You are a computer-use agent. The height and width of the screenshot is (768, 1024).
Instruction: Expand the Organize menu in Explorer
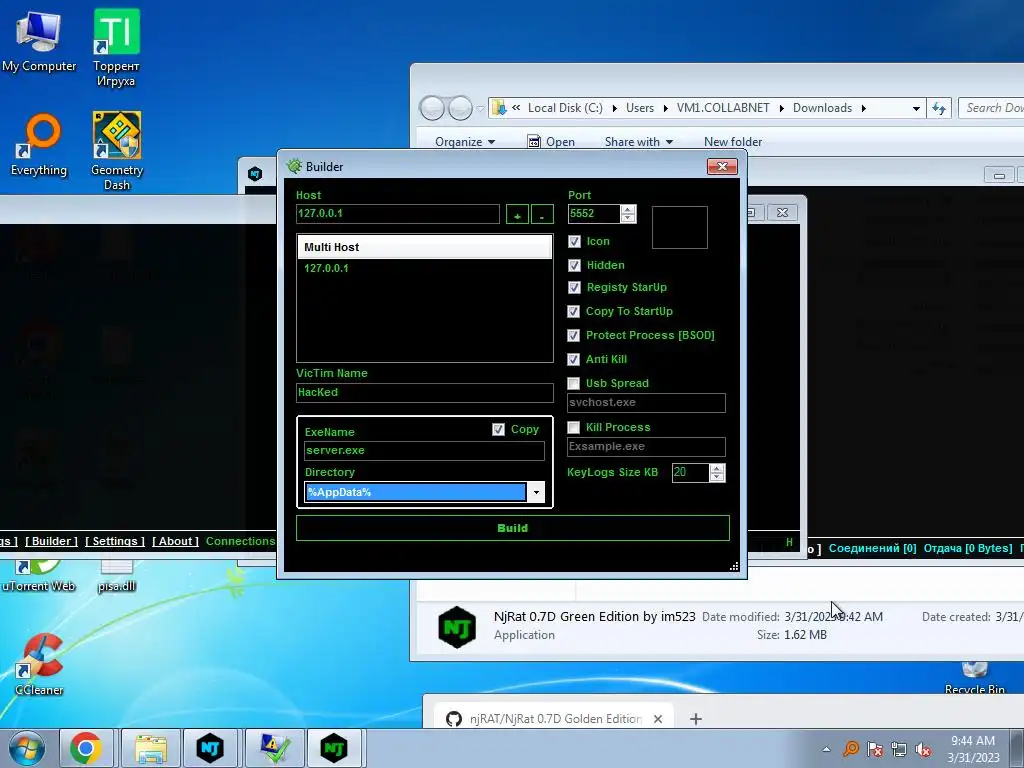pos(465,142)
